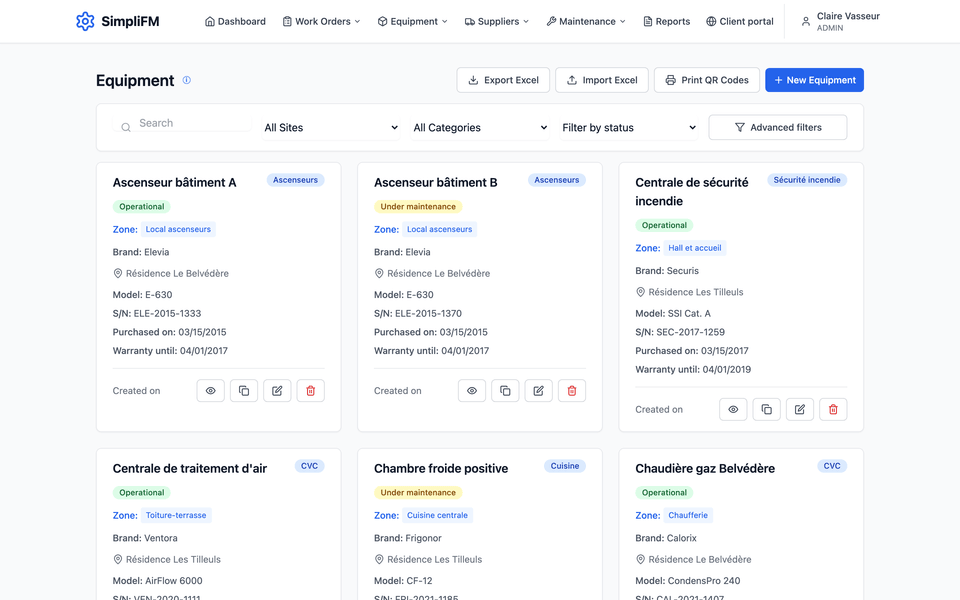View Ascenseur bâtiment B with eye icon

point(472,391)
